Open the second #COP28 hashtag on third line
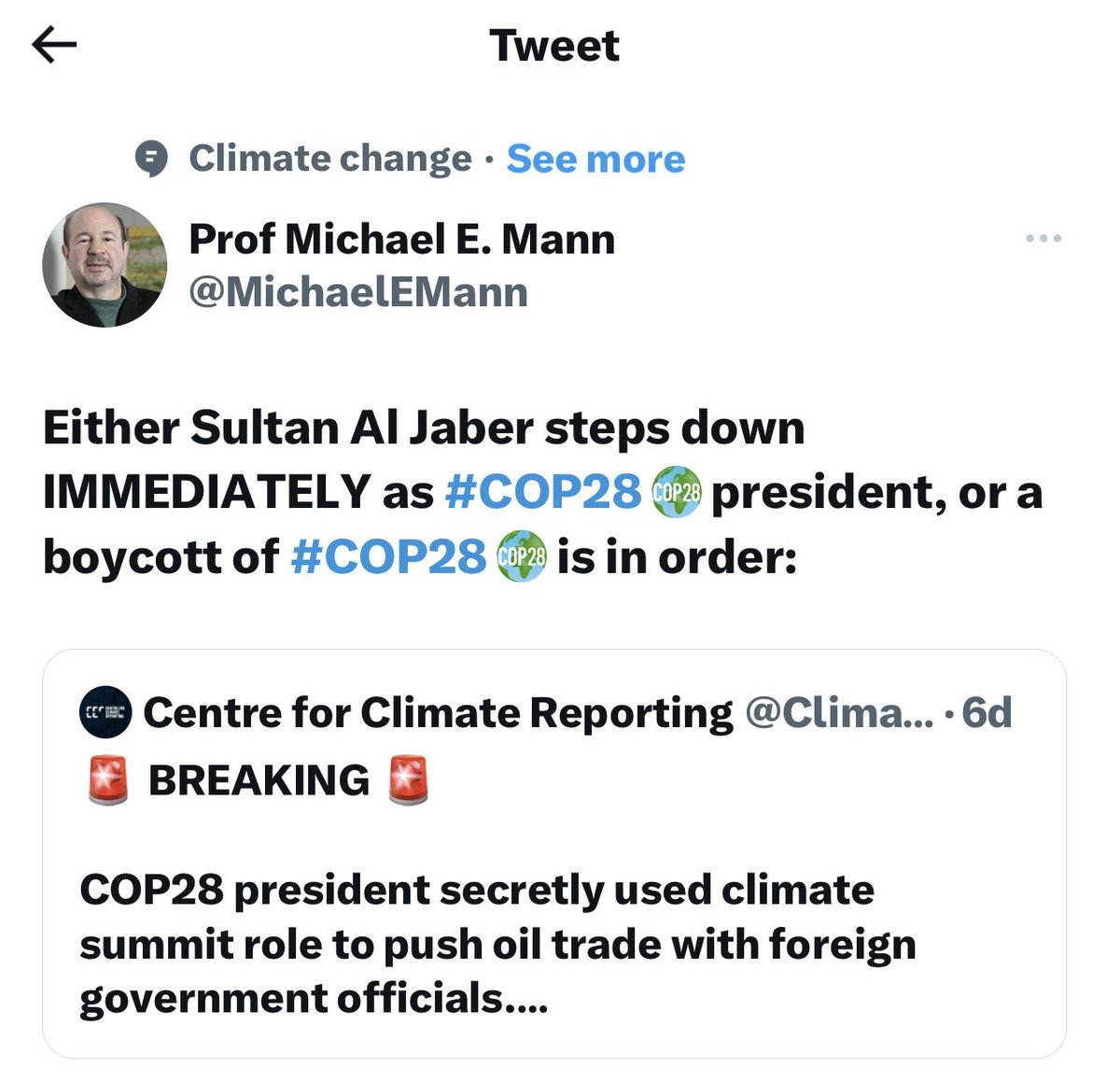The width and height of the screenshot is (1120, 1081). click(x=389, y=556)
